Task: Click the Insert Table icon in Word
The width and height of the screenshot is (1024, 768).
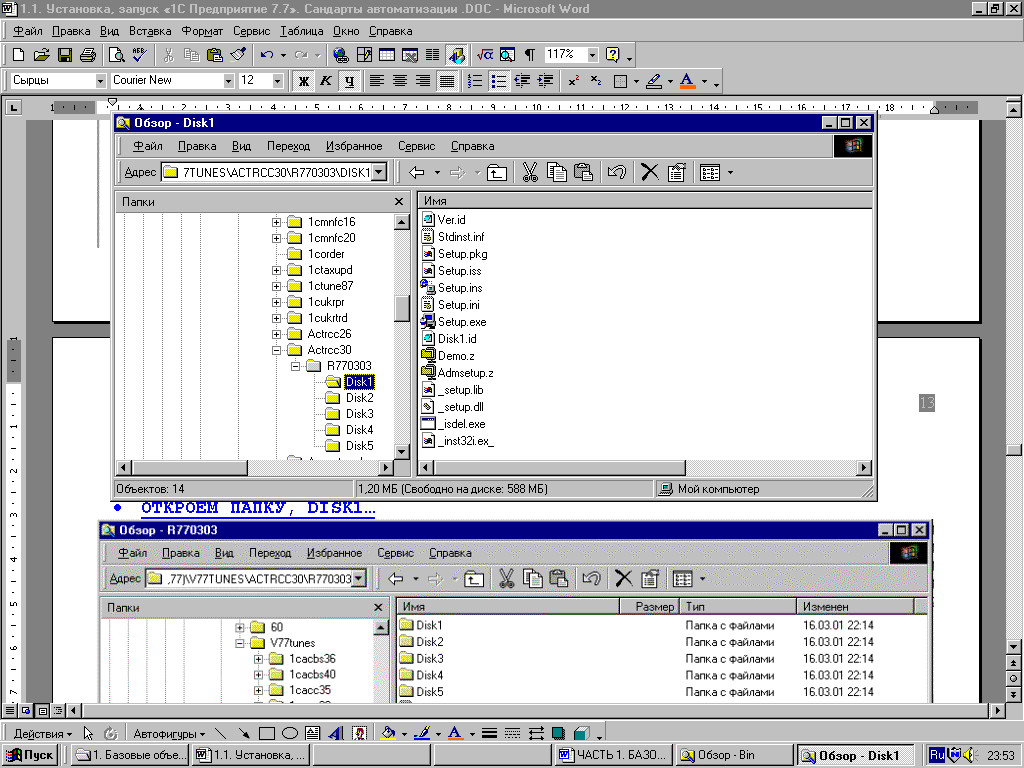Action: tap(387, 55)
